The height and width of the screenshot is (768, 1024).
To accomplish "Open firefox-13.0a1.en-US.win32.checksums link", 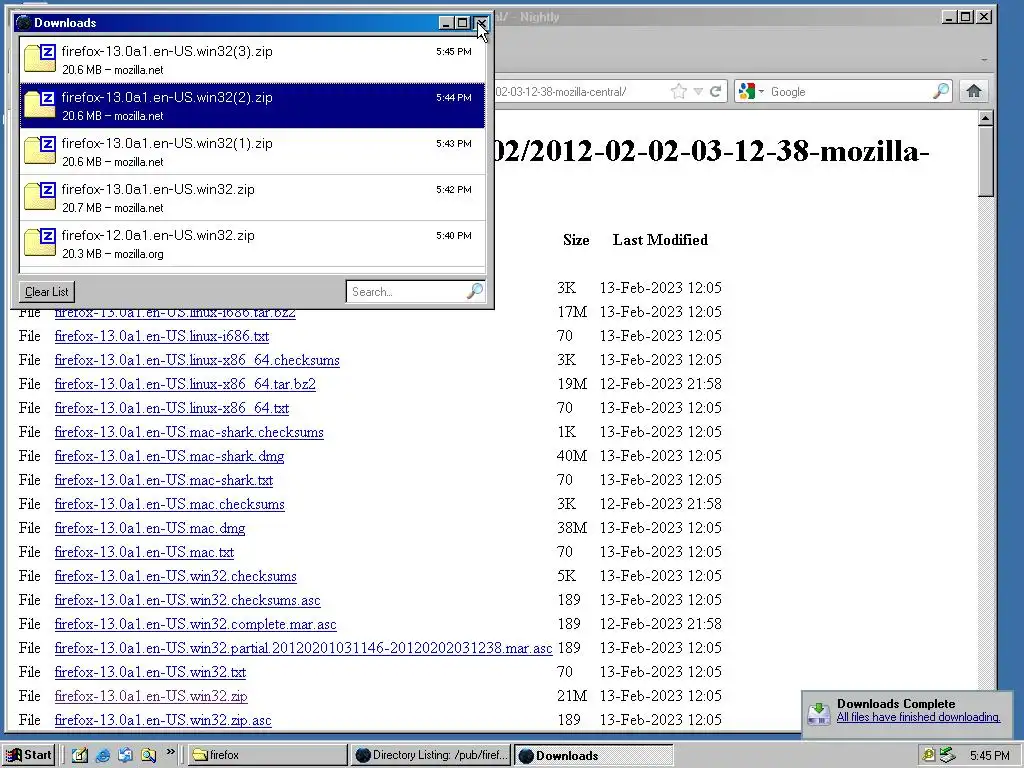I will (175, 576).
